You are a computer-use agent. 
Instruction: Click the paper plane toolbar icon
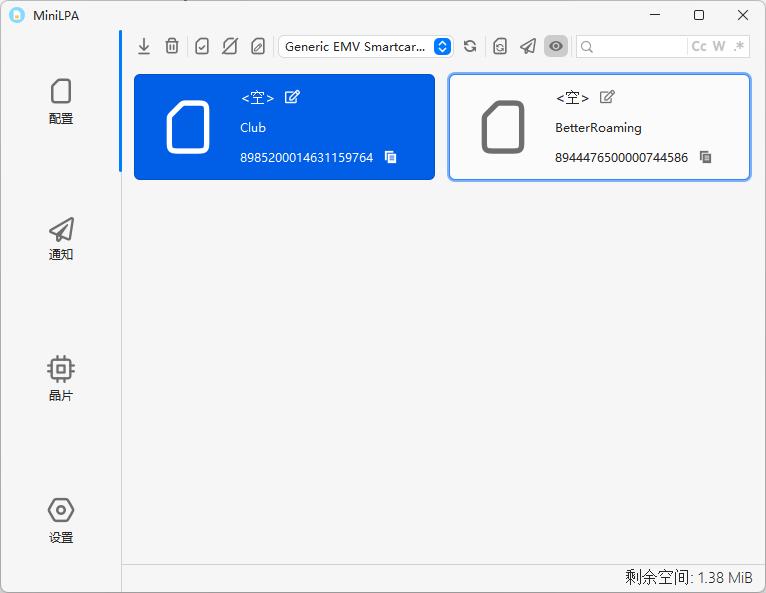(x=528, y=46)
